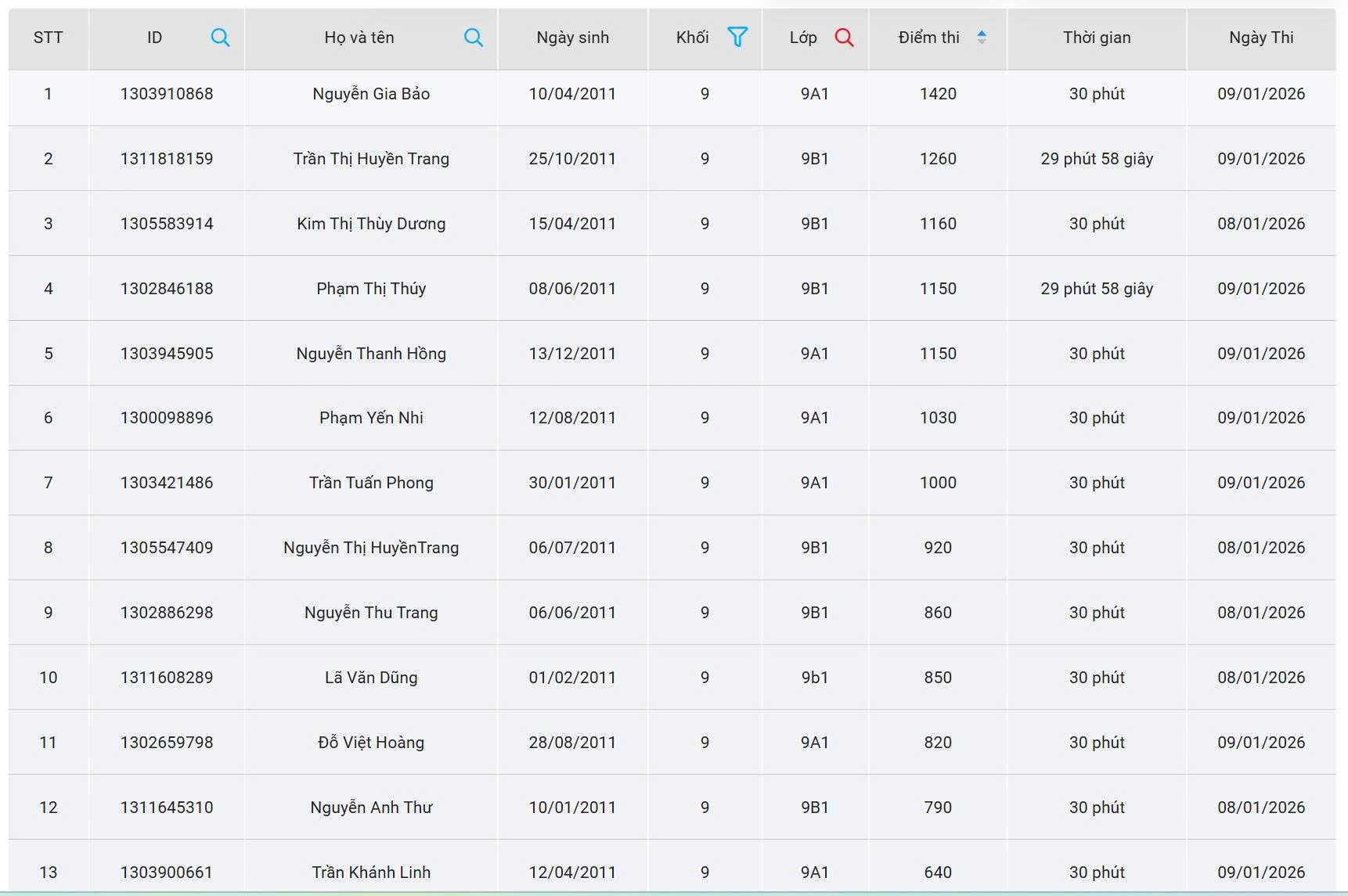Click the score 920 cell

(x=938, y=548)
